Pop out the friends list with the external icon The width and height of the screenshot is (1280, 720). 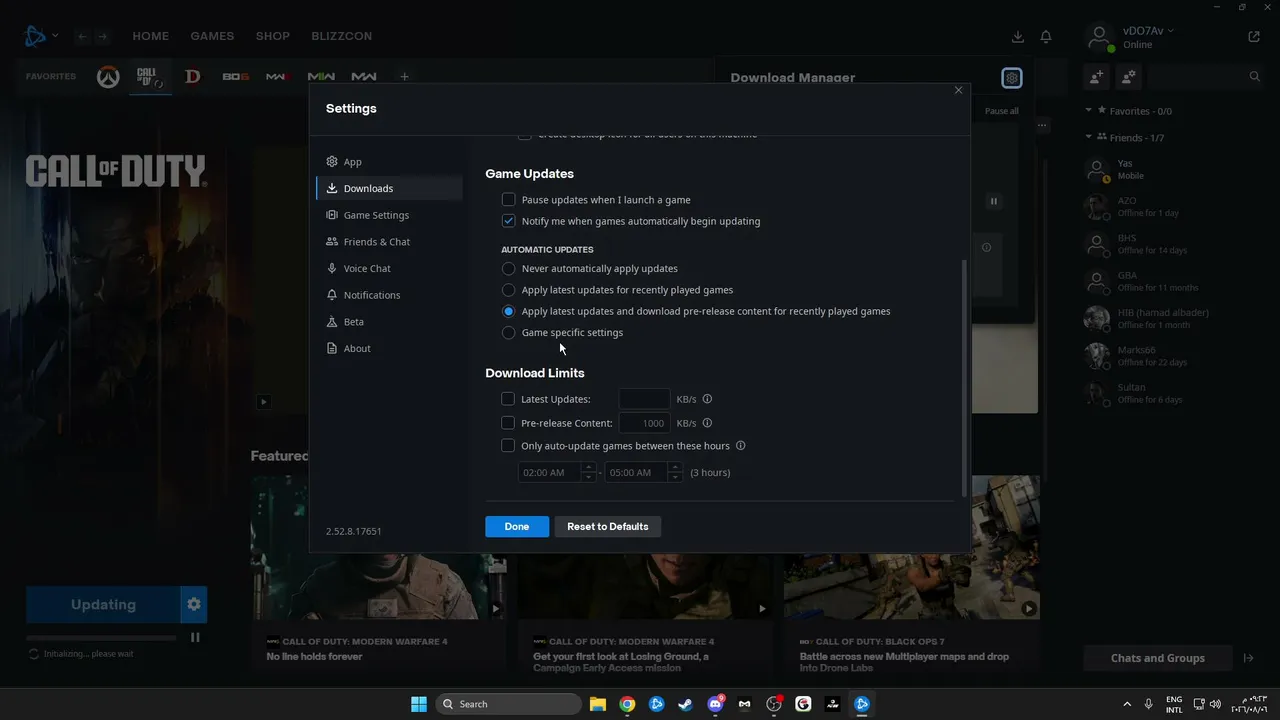[x=1254, y=37]
